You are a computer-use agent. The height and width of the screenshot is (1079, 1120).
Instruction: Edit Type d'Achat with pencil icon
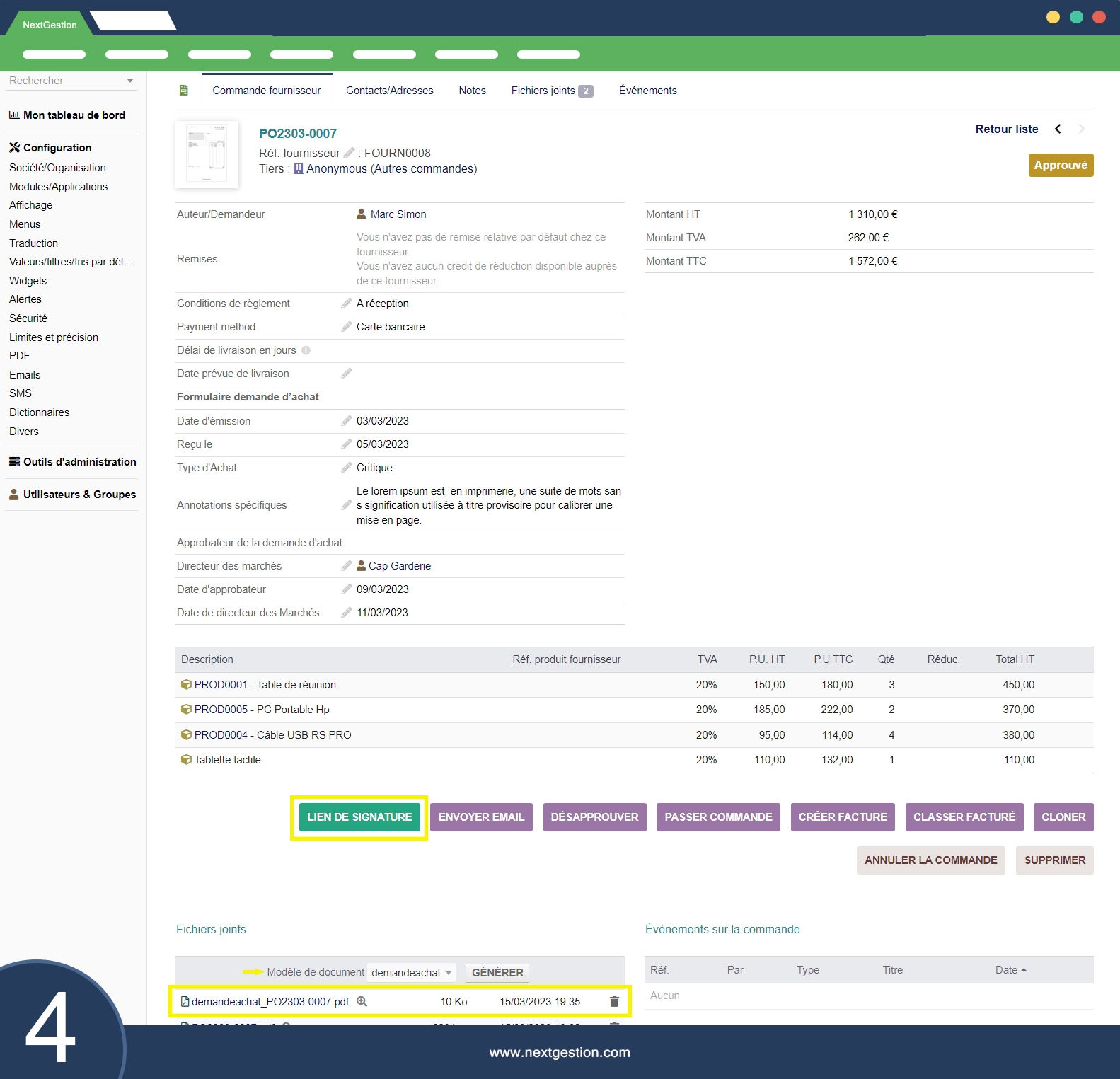point(346,468)
